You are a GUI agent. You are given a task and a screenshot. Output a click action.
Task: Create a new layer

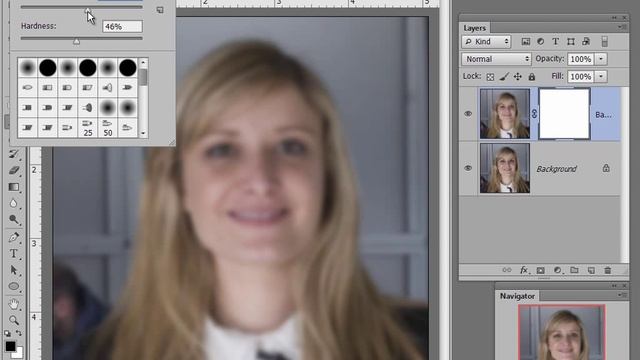[x=591, y=270]
